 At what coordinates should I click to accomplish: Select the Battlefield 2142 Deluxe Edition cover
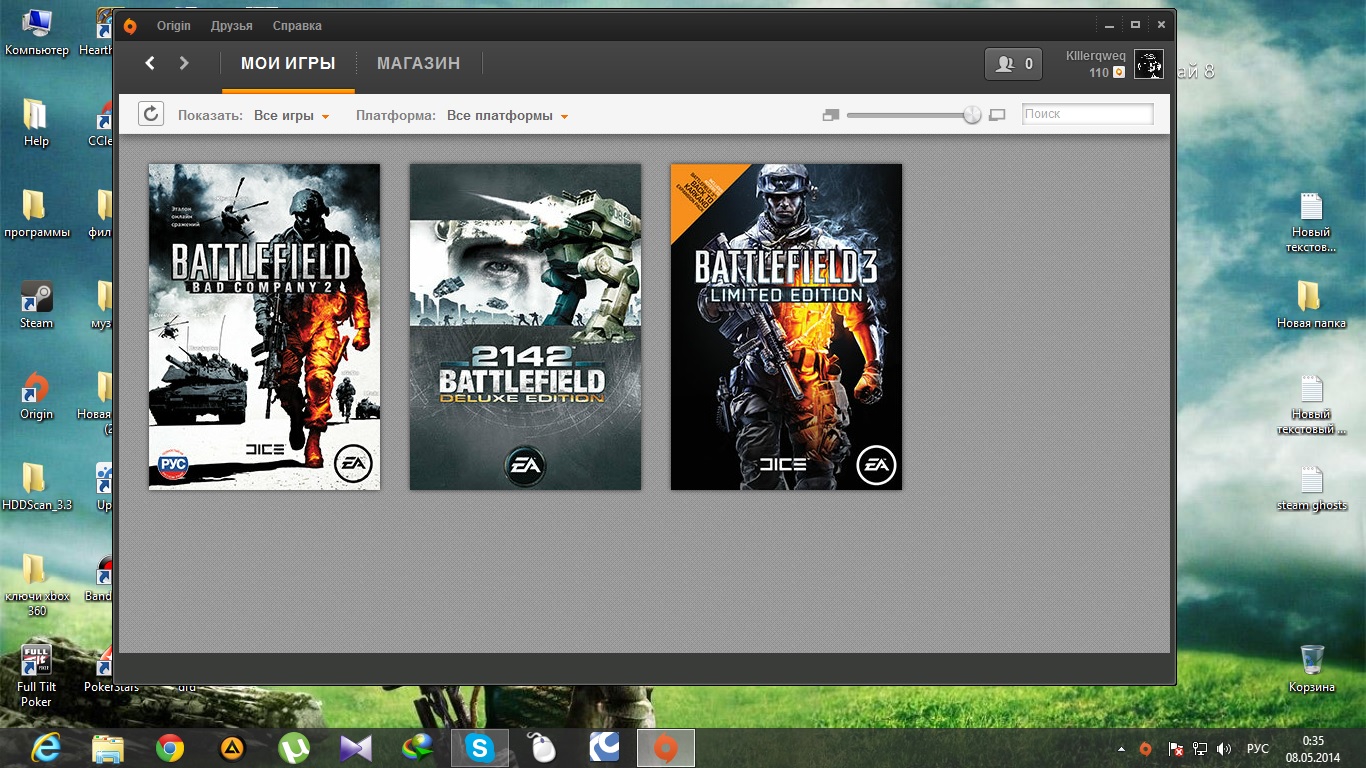525,327
